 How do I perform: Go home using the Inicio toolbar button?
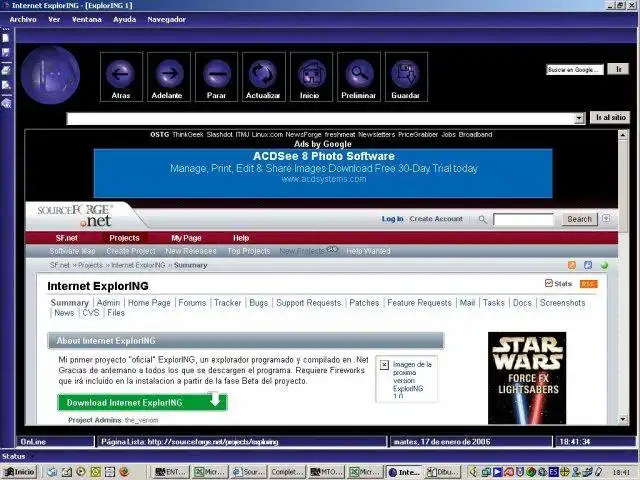pyautogui.click(x=311, y=77)
